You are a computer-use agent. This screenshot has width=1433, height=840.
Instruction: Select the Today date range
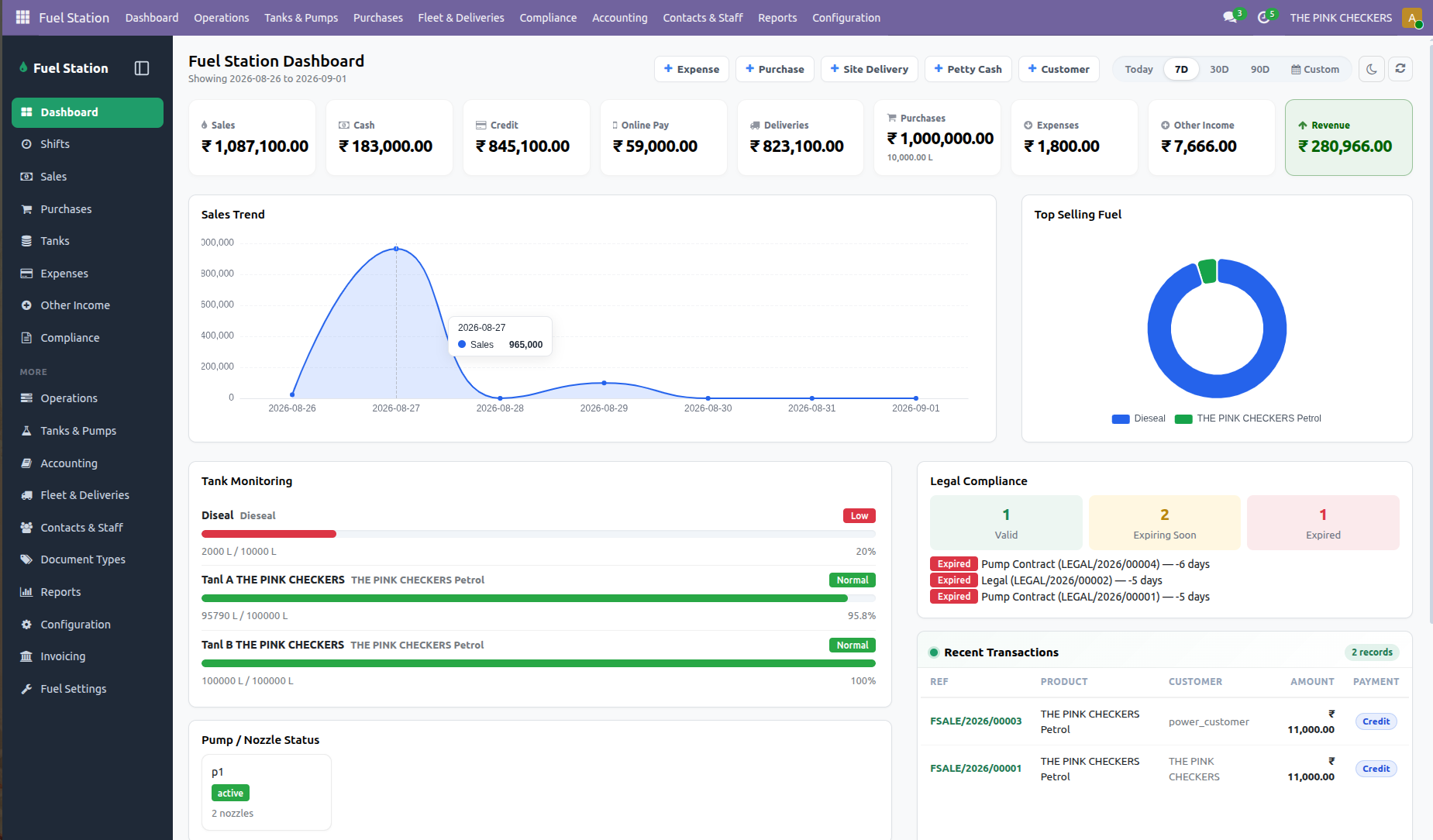[1138, 69]
